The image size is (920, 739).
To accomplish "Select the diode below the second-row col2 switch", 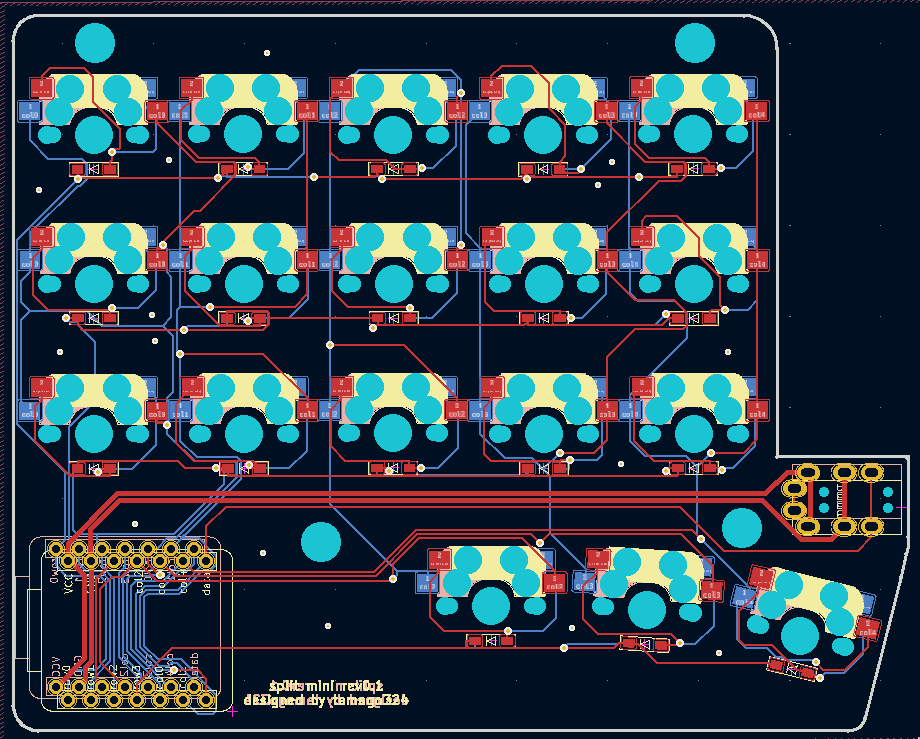I will coord(394,318).
